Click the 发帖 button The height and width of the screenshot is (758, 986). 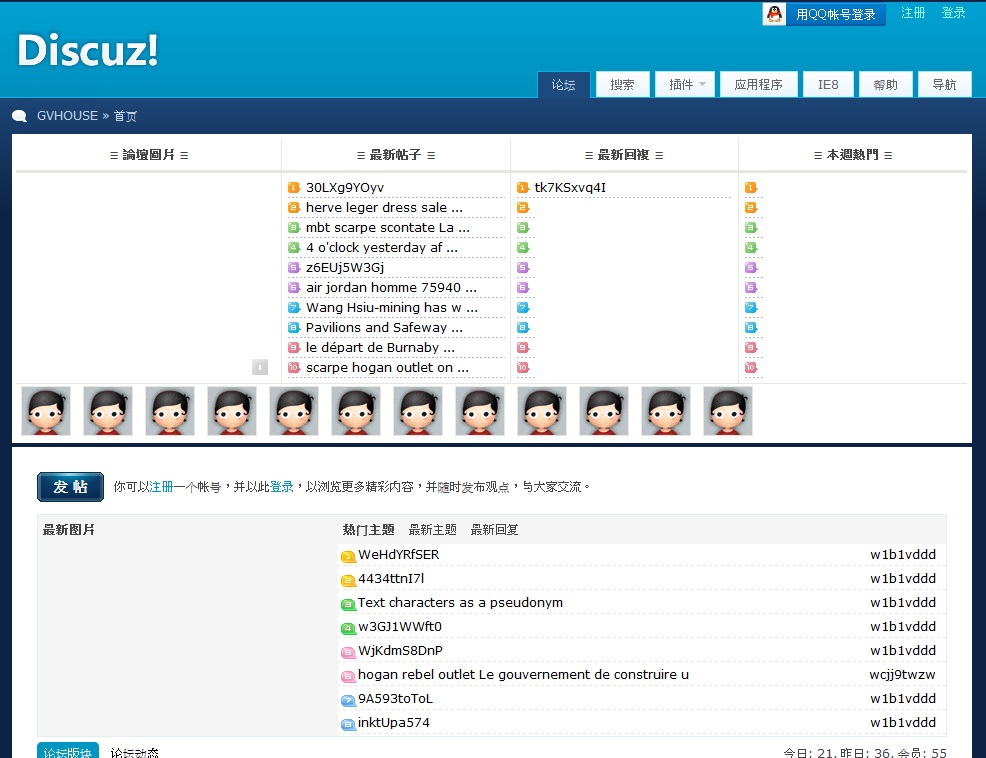pos(70,487)
